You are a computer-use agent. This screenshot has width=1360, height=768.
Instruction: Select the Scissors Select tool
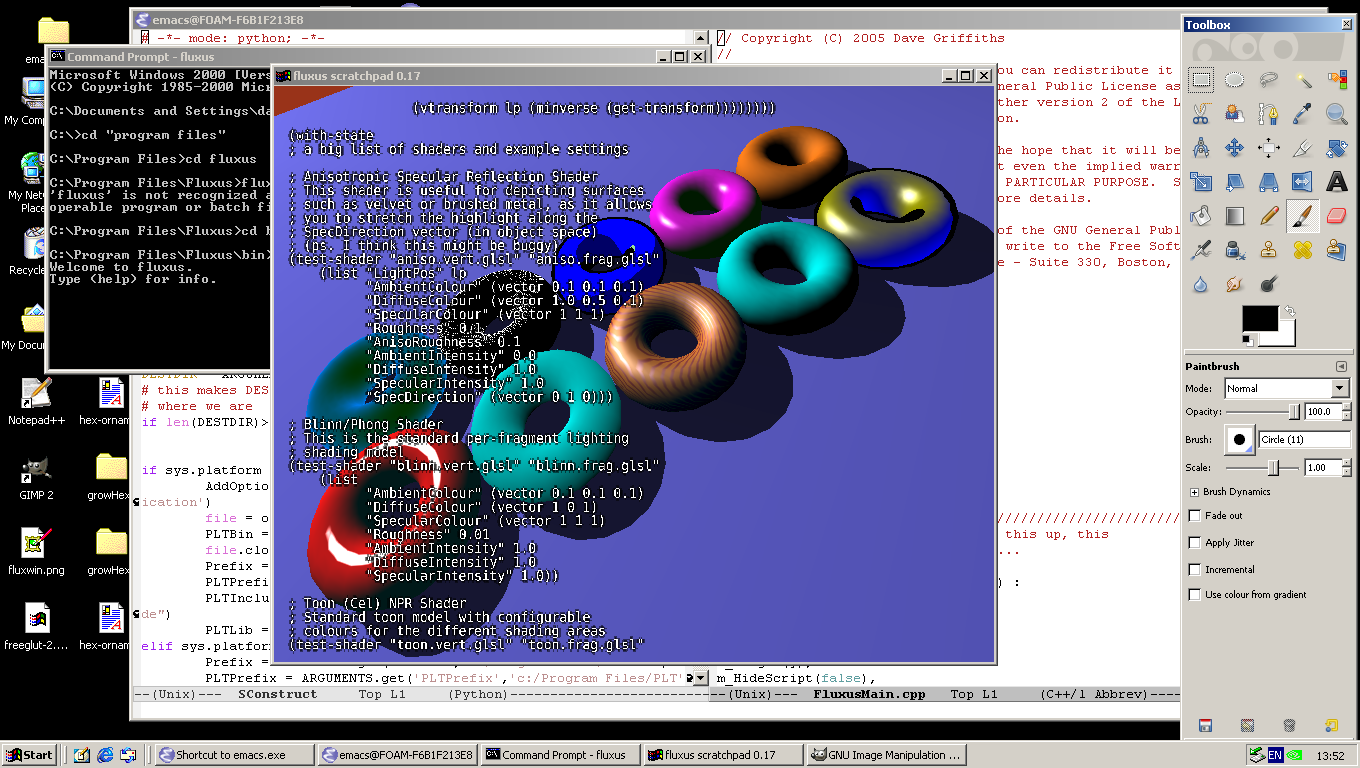tap(1201, 114)
